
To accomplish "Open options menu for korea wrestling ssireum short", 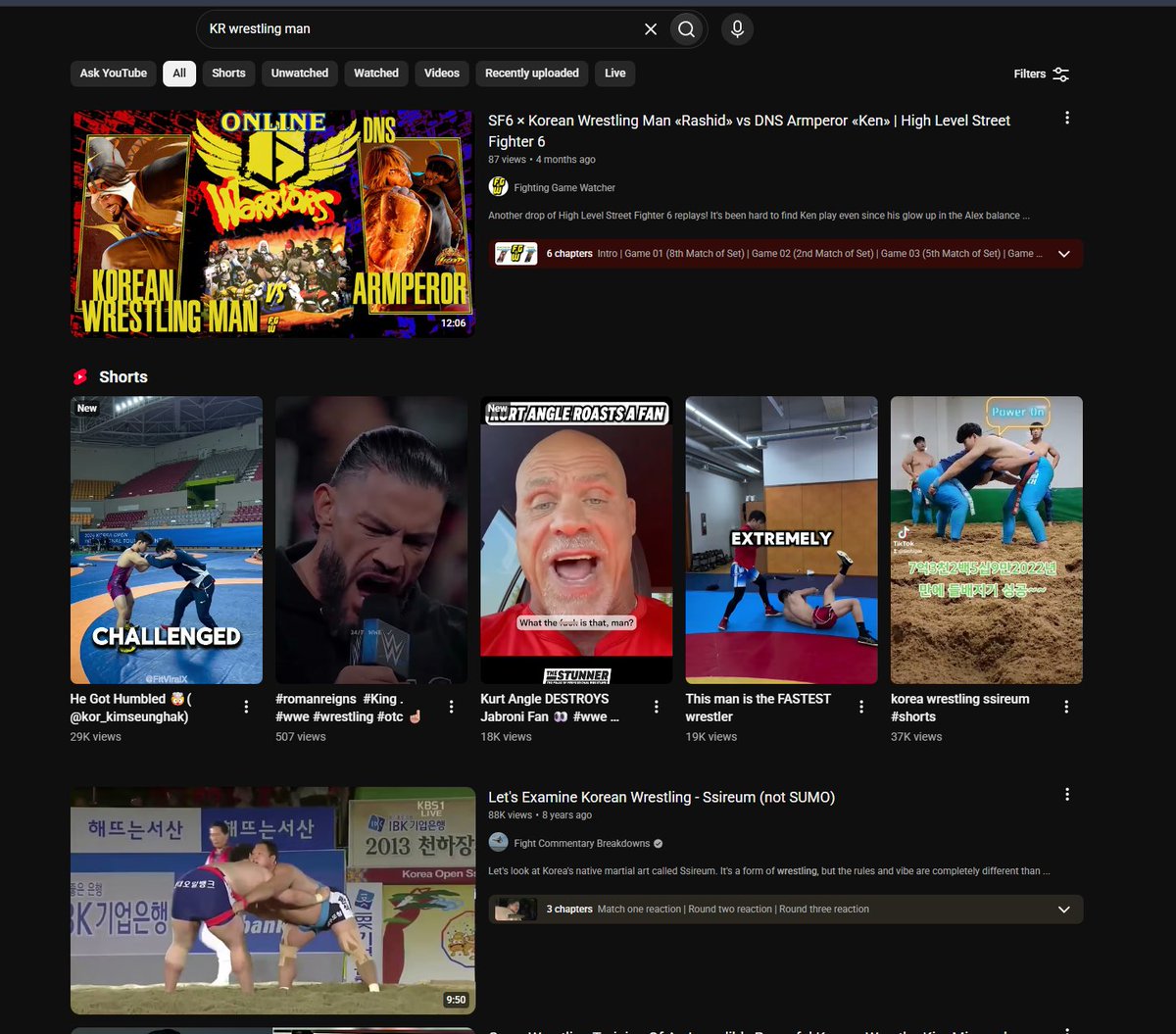I will click(1066, 707).
